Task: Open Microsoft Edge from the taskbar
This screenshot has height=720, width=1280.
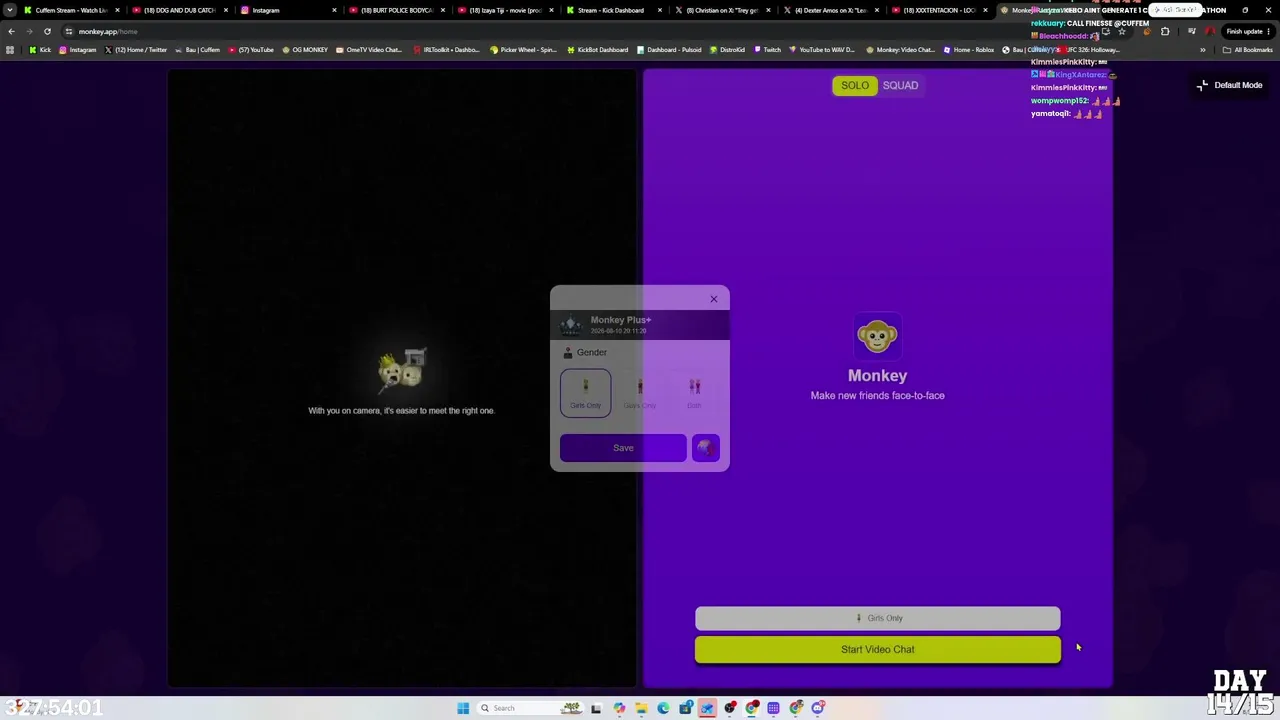Action: pos(663,708)
